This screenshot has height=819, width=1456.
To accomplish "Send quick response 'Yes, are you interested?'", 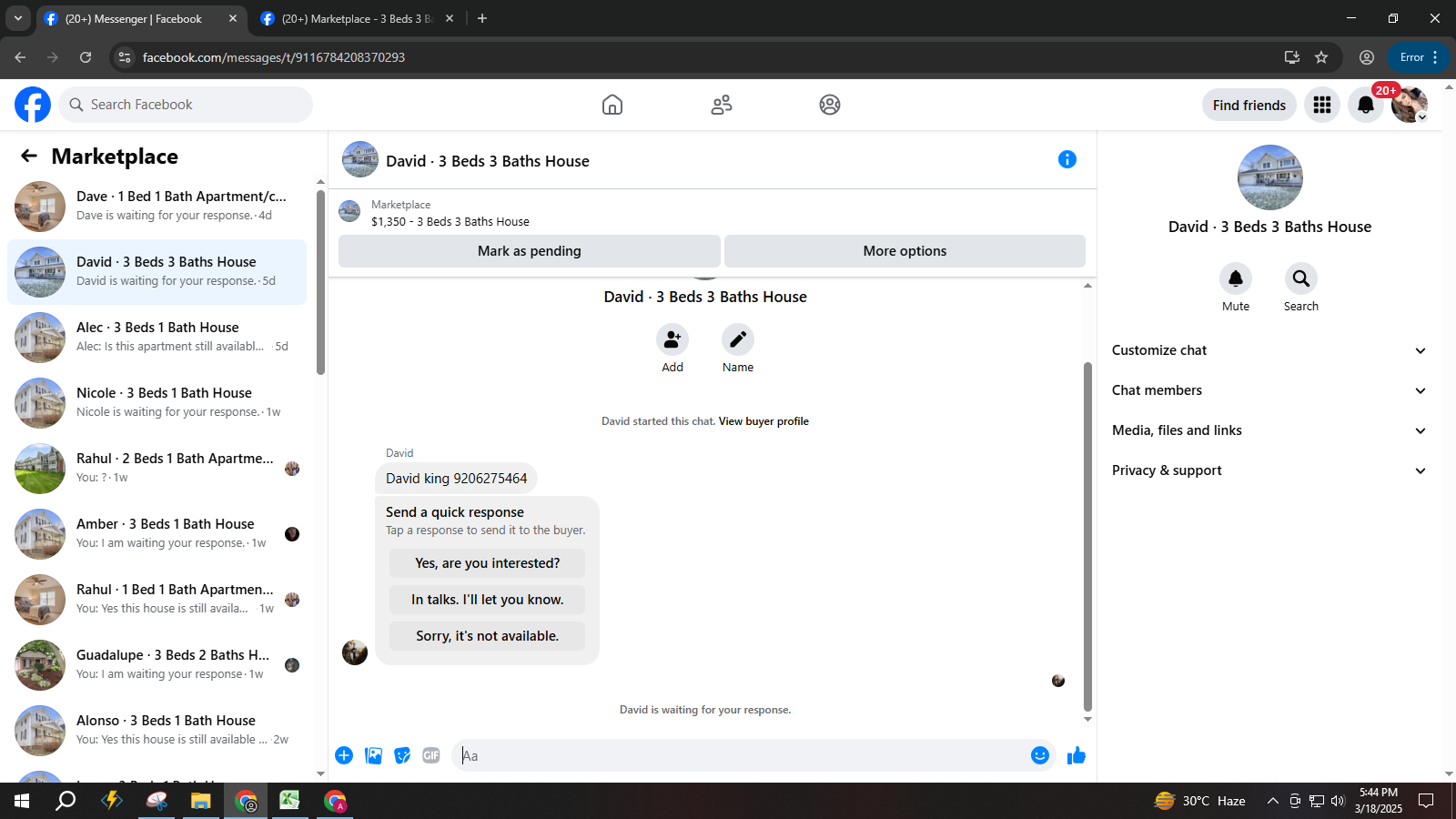I will (x=487, y=563).
